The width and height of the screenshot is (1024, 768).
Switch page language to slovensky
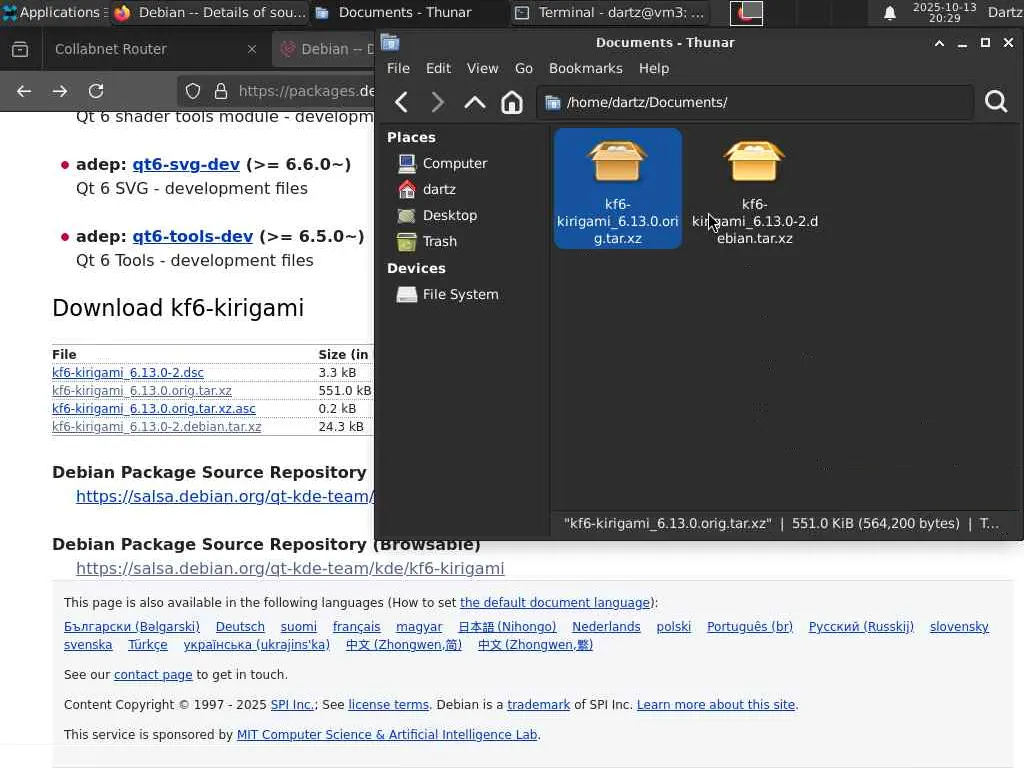pyautogui.click(x=959, y=627)
